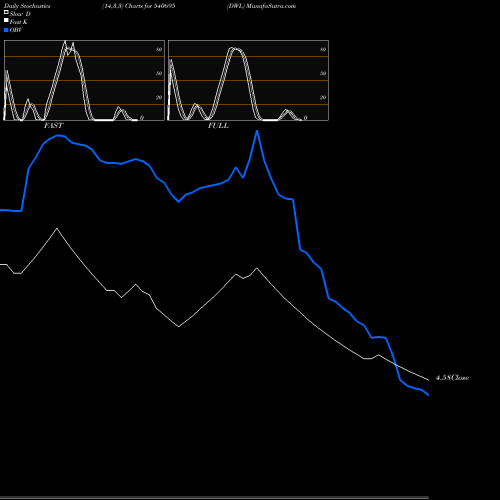Image resolution: width=500 pixels, height=500 pixels.
Task: Click the 80 level in FULL chart
Action: pyautogui.click(x=323, y=49)
